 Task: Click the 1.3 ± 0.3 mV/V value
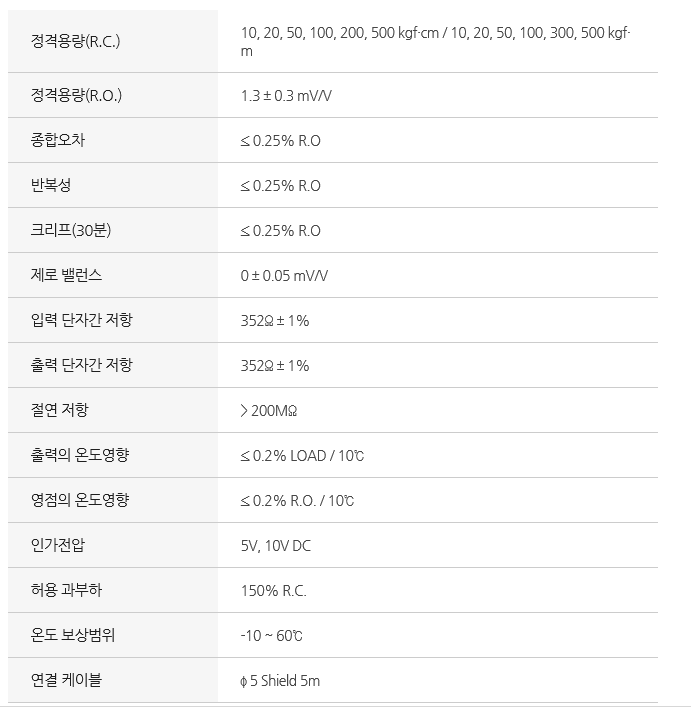tap(286, 96)
